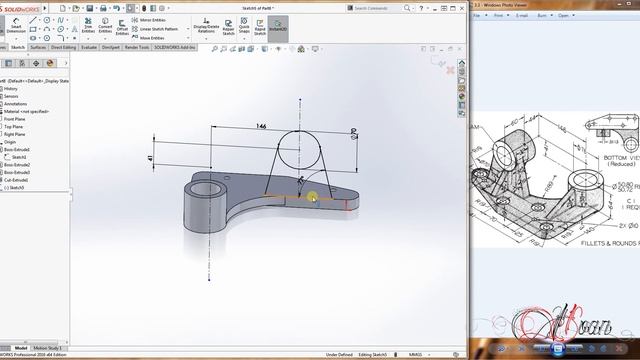Select the Spline sketch tool
The width and height of the screenshot is (640, 360).
tap(60, 20)
